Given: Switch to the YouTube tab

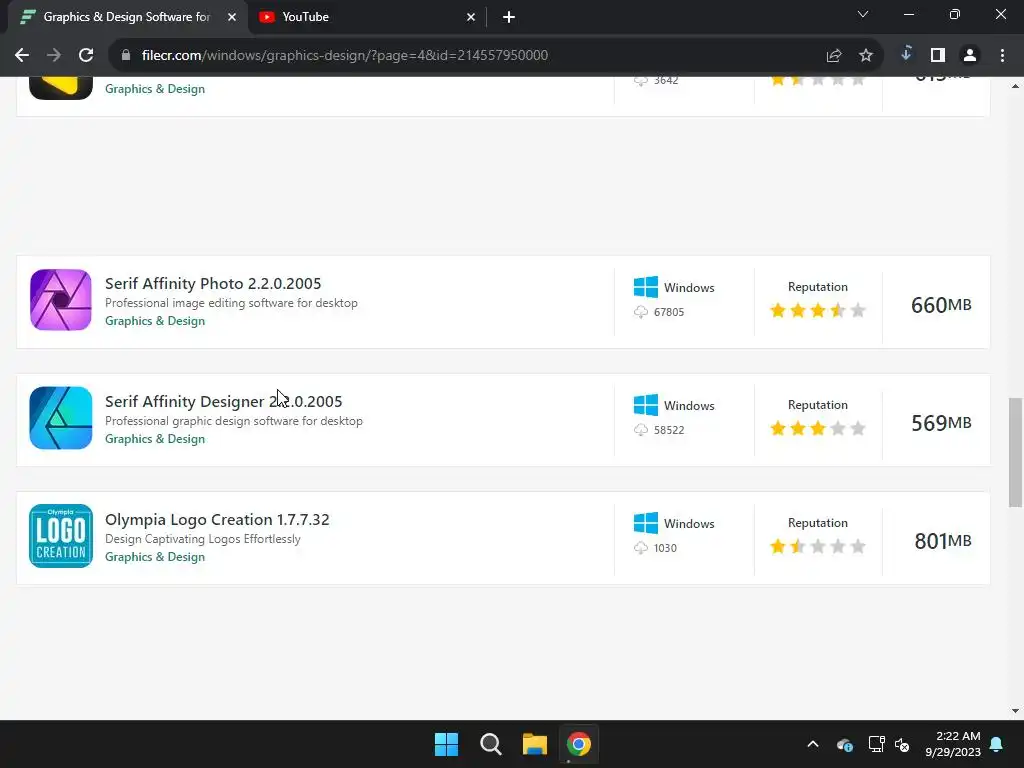Looking at the screenshot, I should tap(366, 17).
